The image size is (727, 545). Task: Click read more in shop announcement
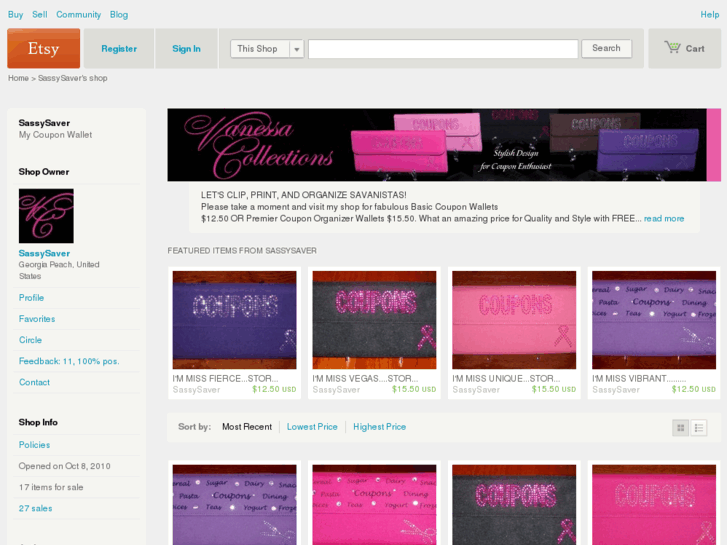click(x=663, y=218)
